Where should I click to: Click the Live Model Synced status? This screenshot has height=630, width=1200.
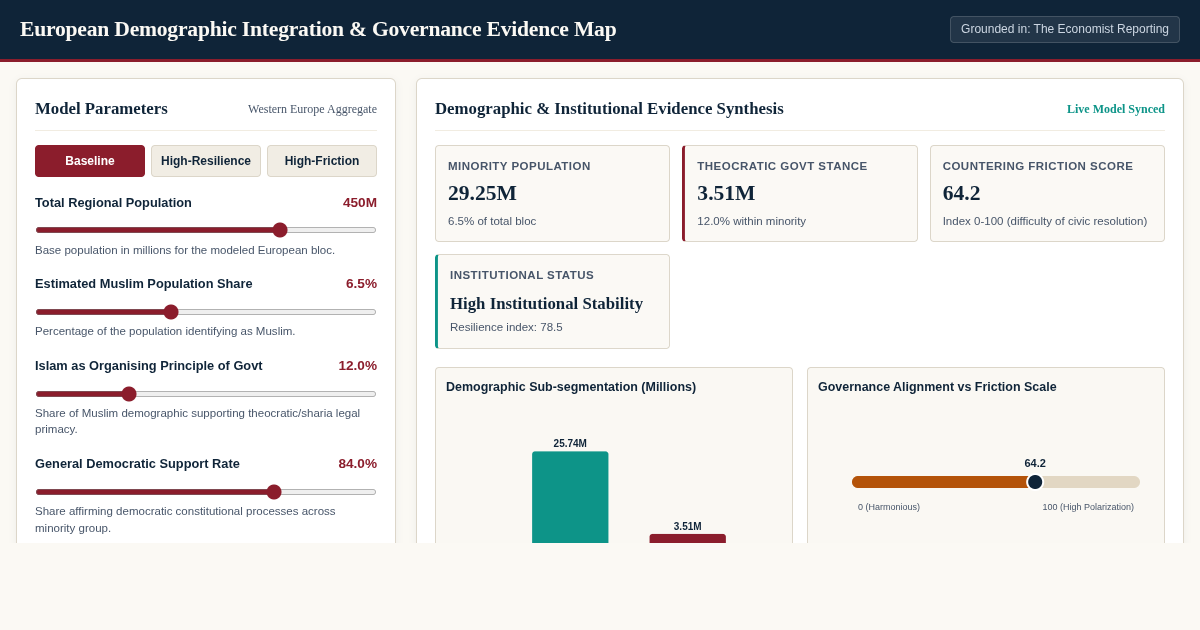point(1116,109)
